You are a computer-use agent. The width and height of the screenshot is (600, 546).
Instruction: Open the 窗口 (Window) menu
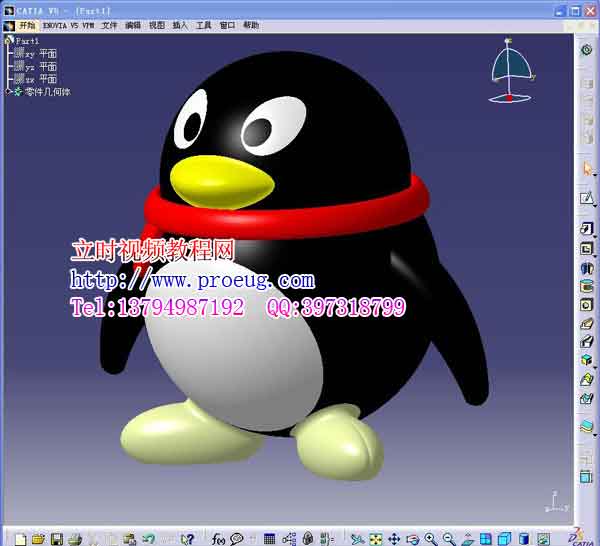click(228, 25)
